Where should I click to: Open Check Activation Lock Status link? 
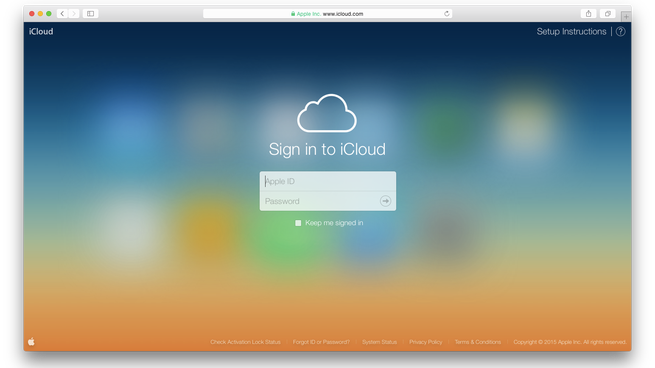point(245,342)
